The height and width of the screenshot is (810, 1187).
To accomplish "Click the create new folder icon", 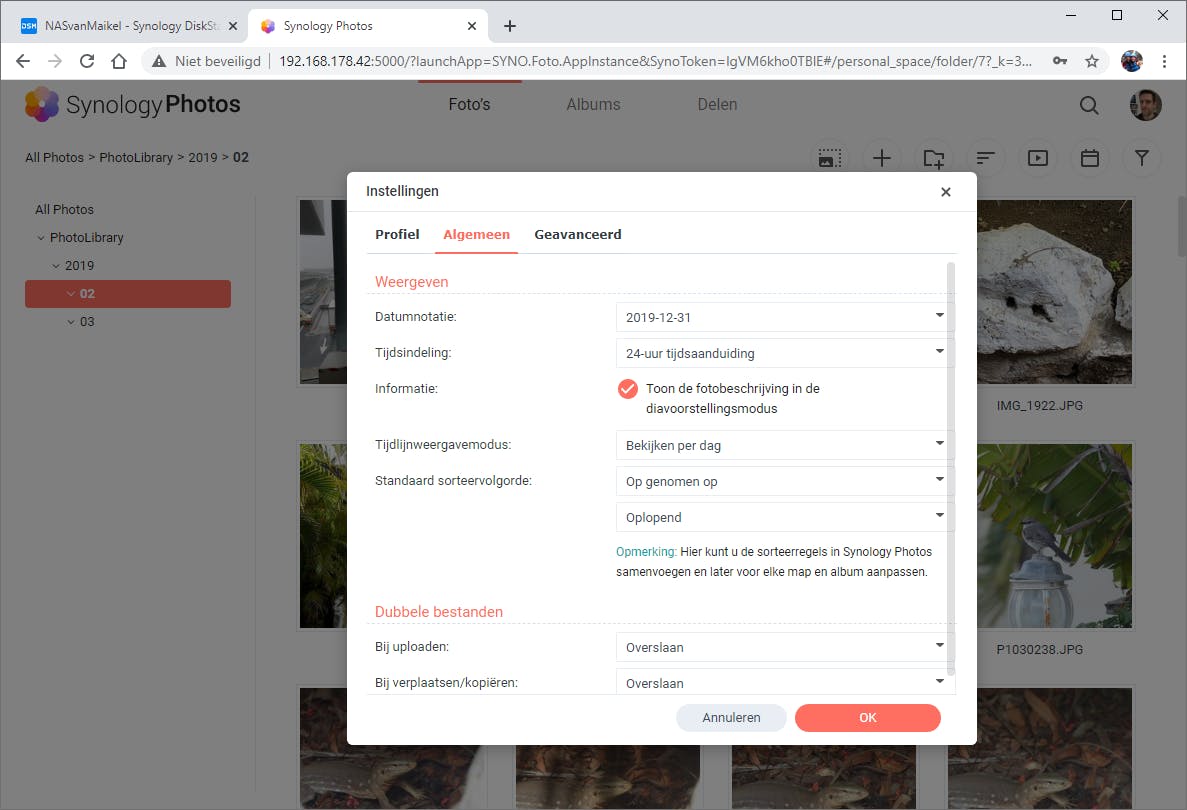I will [x=933, y=158].
